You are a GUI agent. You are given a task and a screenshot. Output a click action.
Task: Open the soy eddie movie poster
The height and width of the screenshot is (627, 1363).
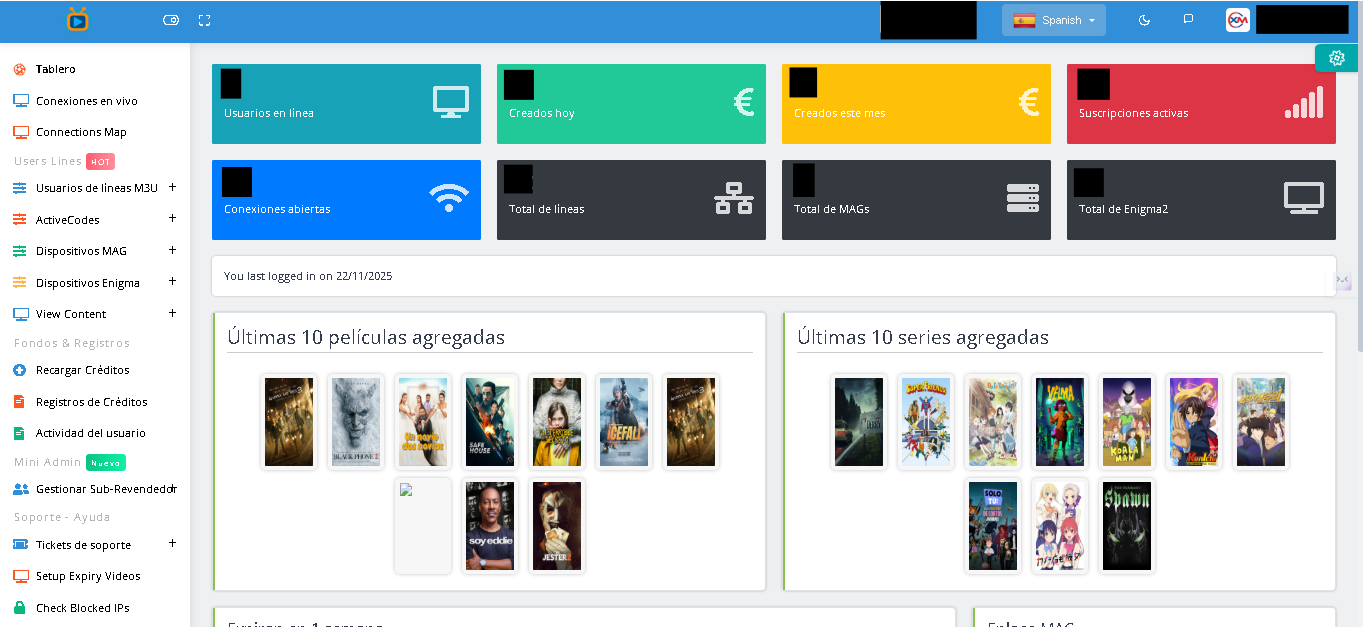point(490,526)
